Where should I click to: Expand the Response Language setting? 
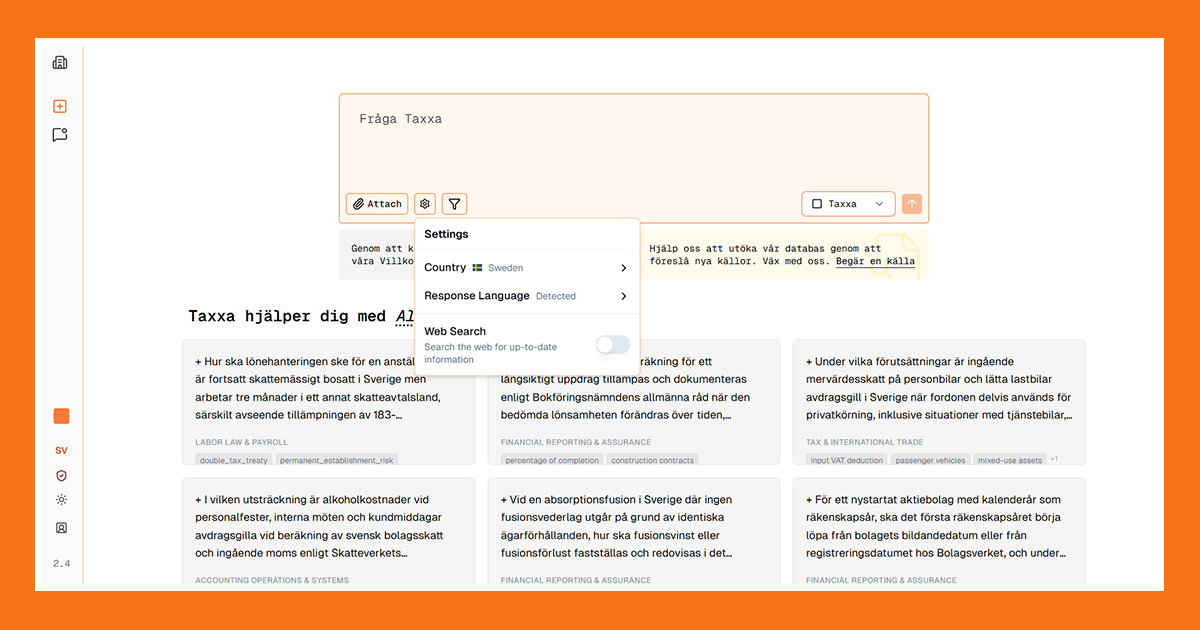[x=526, y=296]
